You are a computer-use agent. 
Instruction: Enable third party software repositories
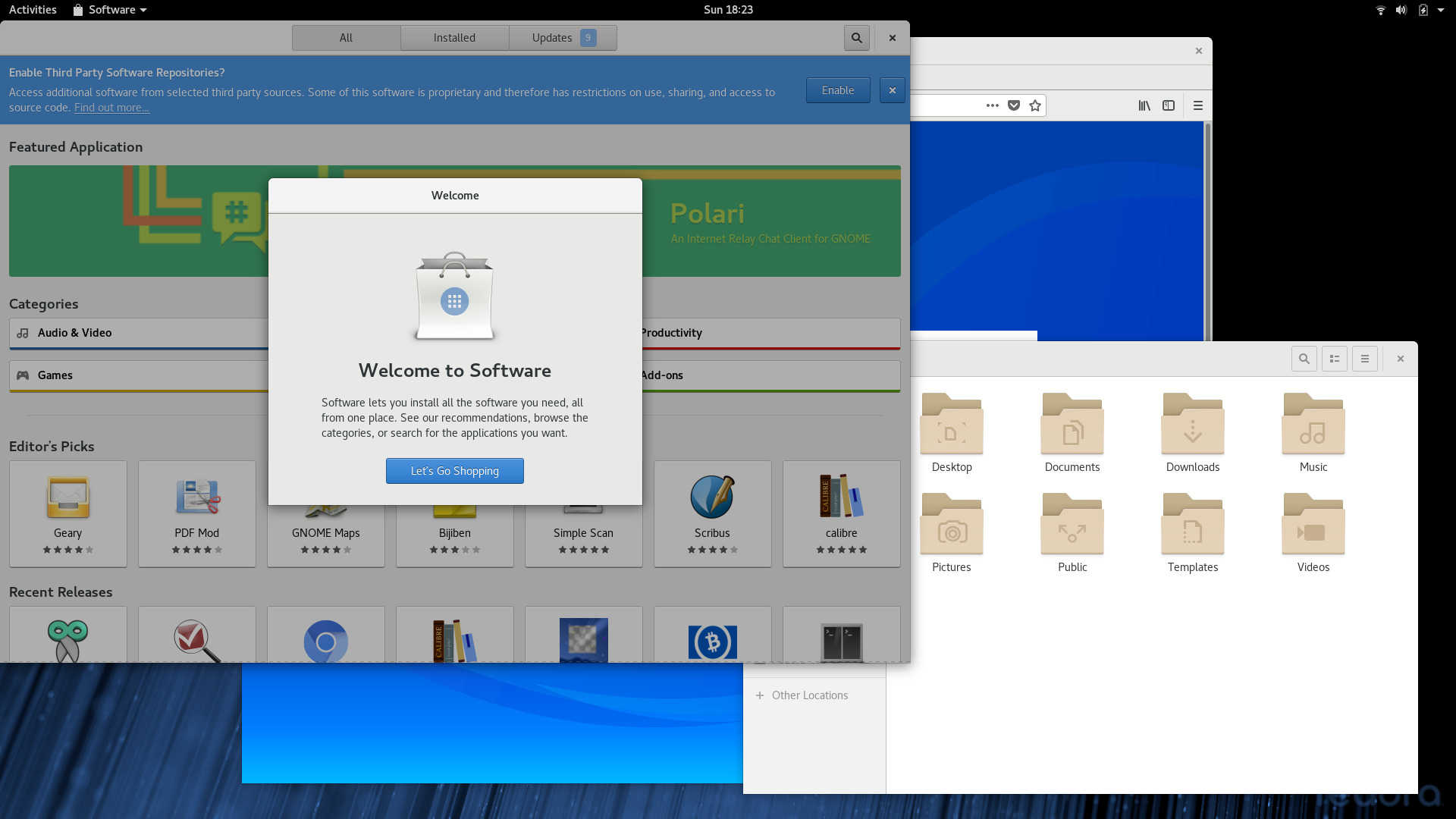coord(838,90)
